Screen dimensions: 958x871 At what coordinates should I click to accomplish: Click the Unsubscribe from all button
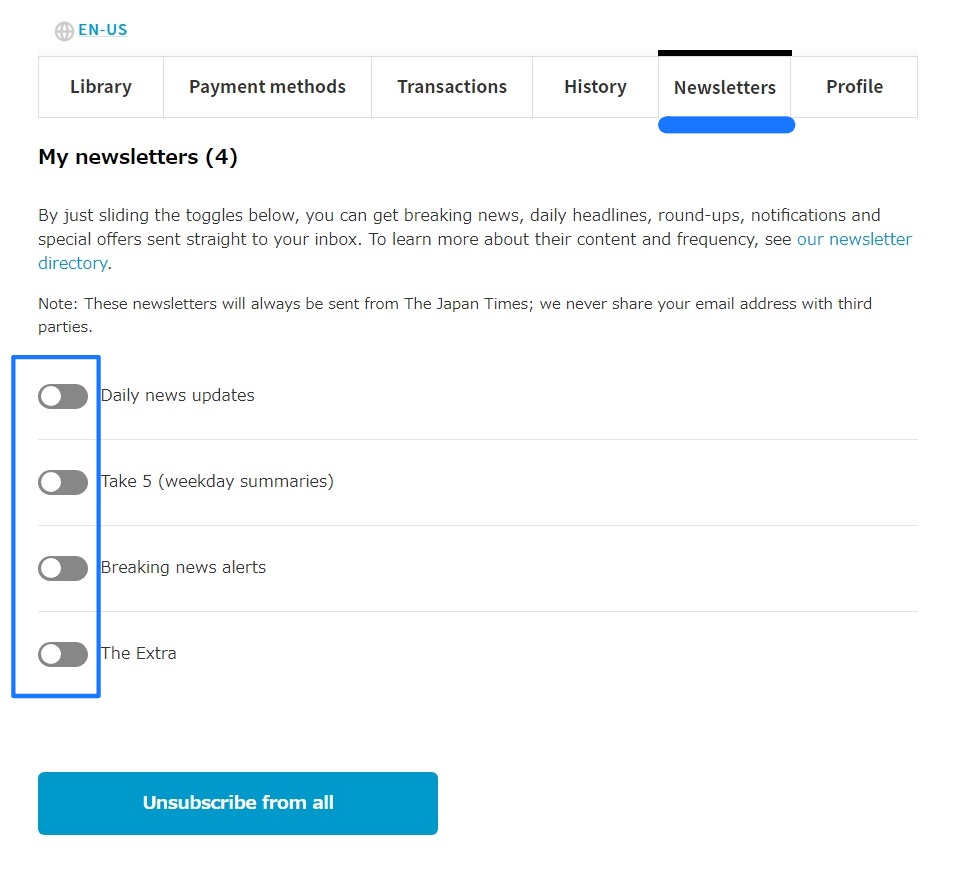[x=238, y=803]
